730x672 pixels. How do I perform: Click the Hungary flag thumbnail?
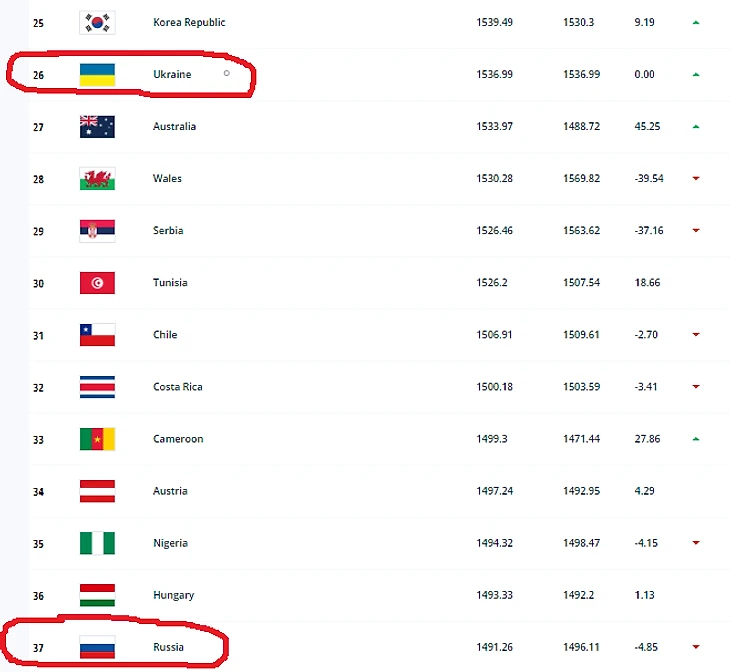tap(97, 595)
